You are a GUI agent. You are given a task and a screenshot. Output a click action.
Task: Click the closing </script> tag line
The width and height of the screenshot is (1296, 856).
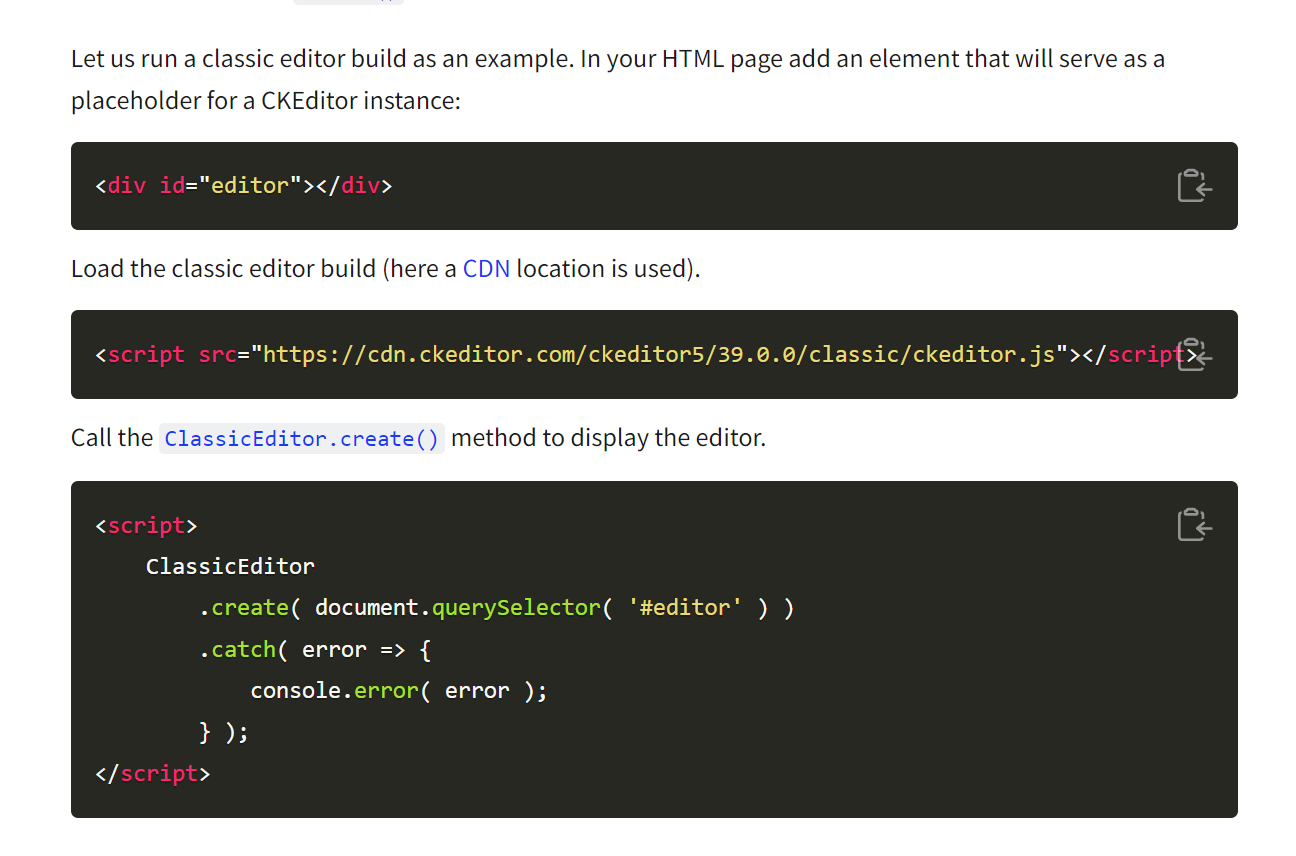(x=153, y=774)
